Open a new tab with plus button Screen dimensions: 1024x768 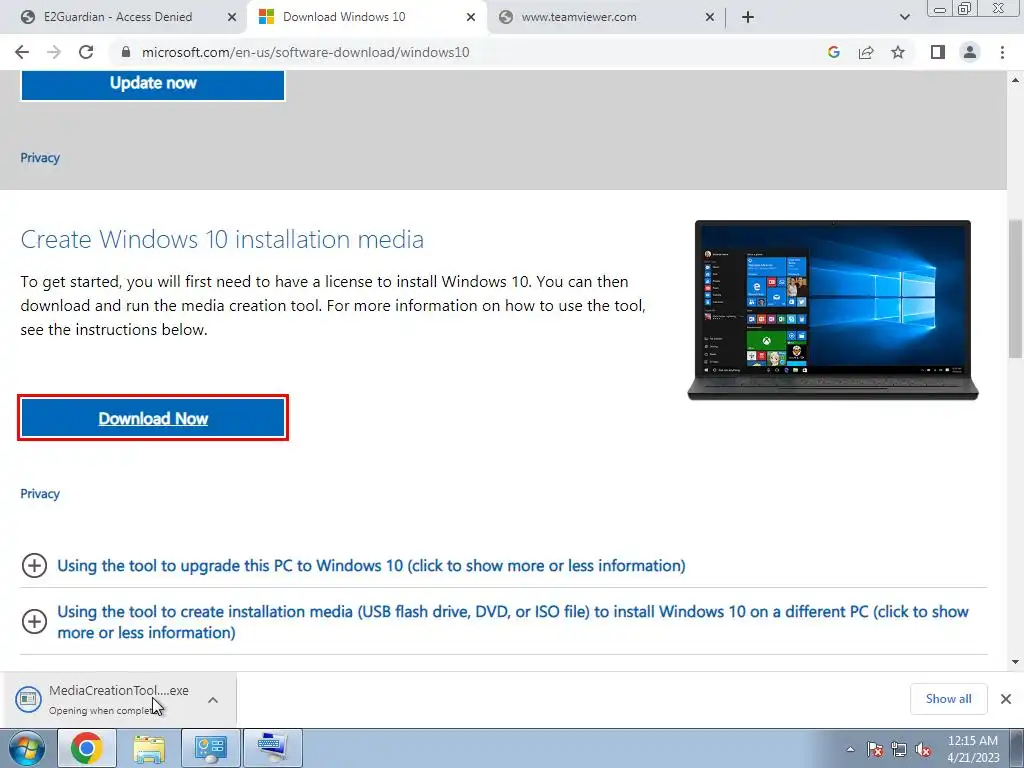click(x=748, y=17)
